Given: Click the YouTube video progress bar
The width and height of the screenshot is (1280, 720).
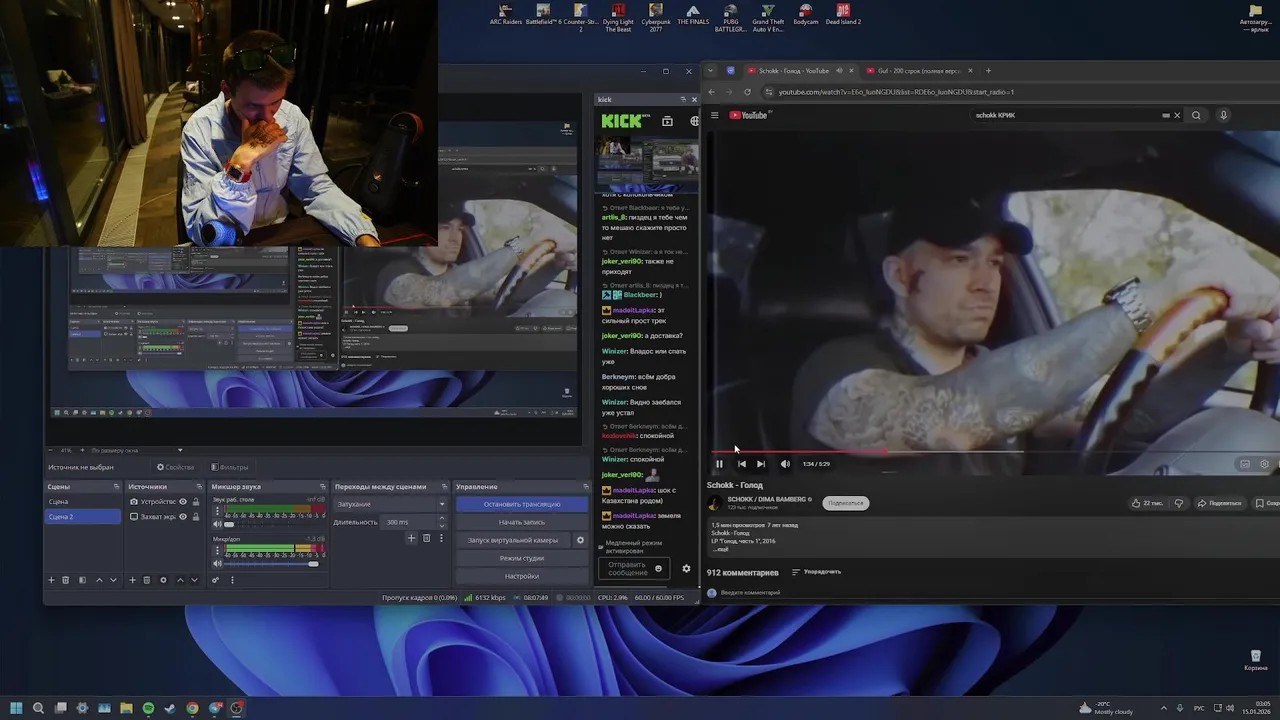Looking at the screenshot, I should coord(995,451).
